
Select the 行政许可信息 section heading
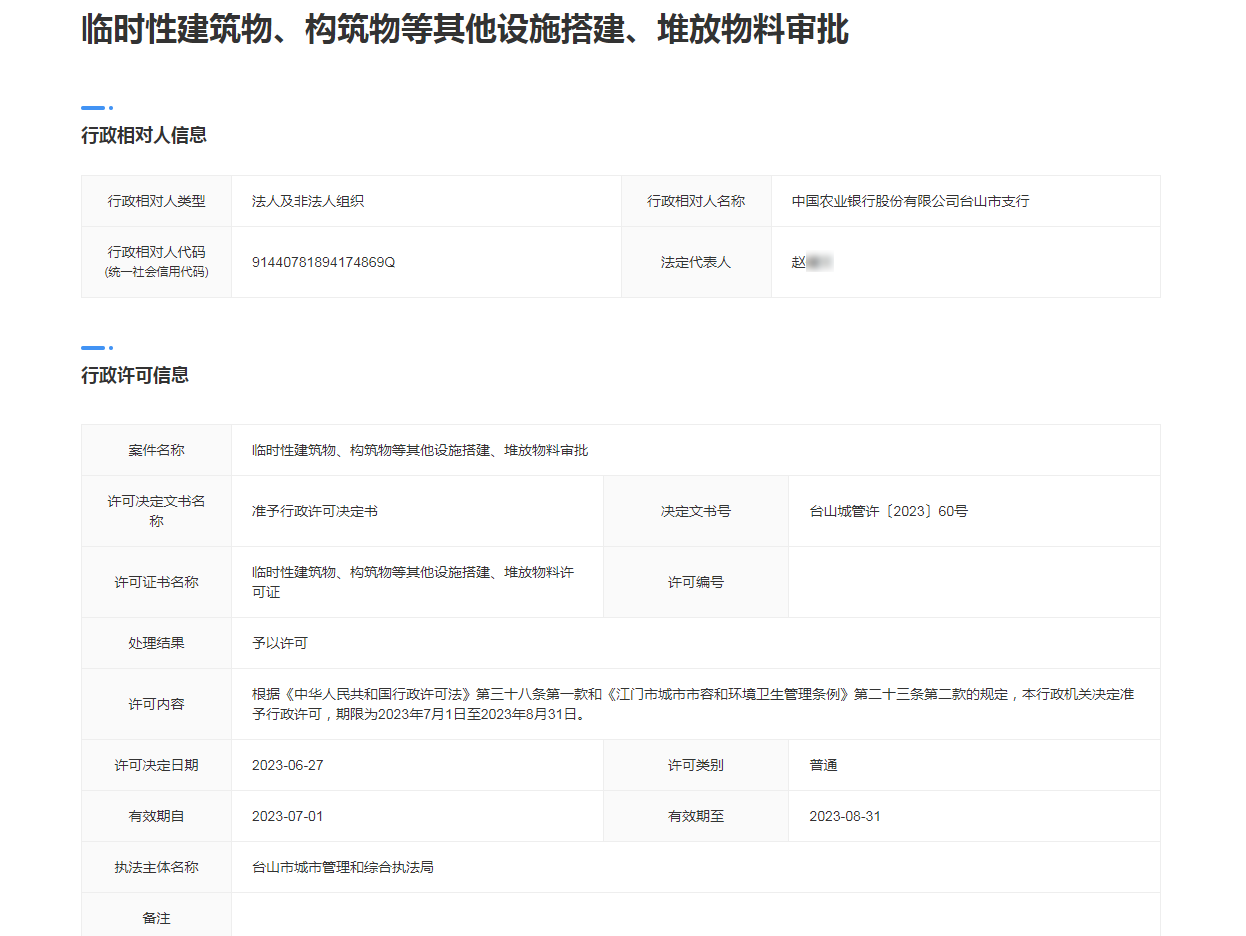[135, 376]
